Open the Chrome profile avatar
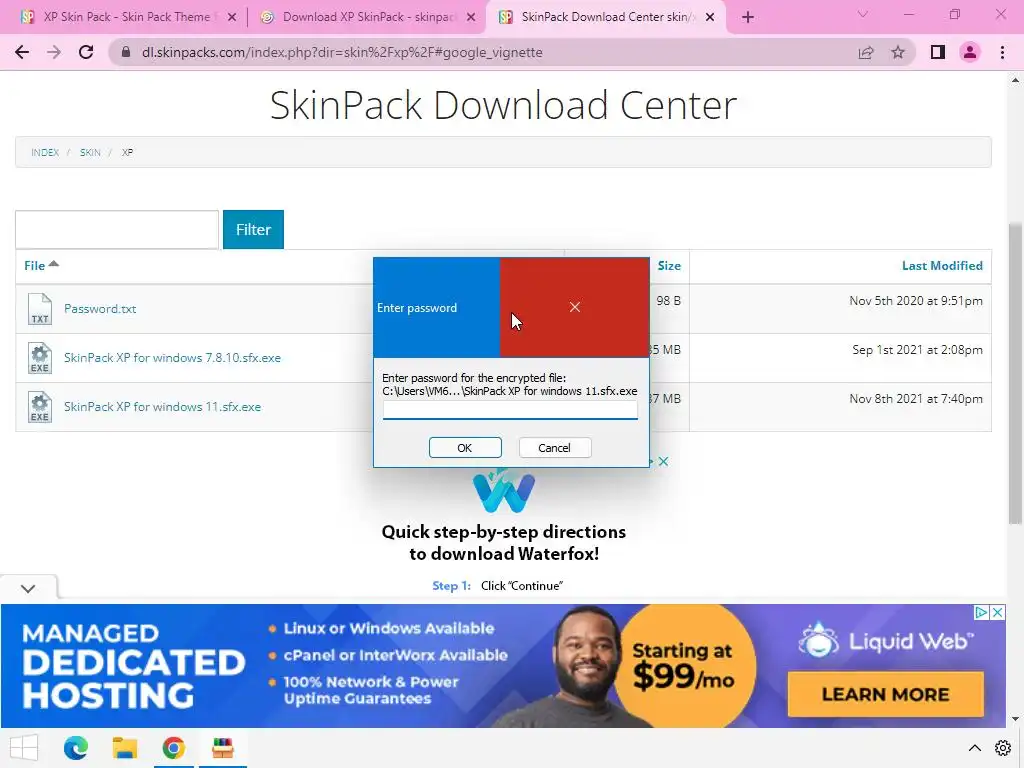Image resolution: width=1024 pixels, height=768 pixels. [x=970, y=52]
